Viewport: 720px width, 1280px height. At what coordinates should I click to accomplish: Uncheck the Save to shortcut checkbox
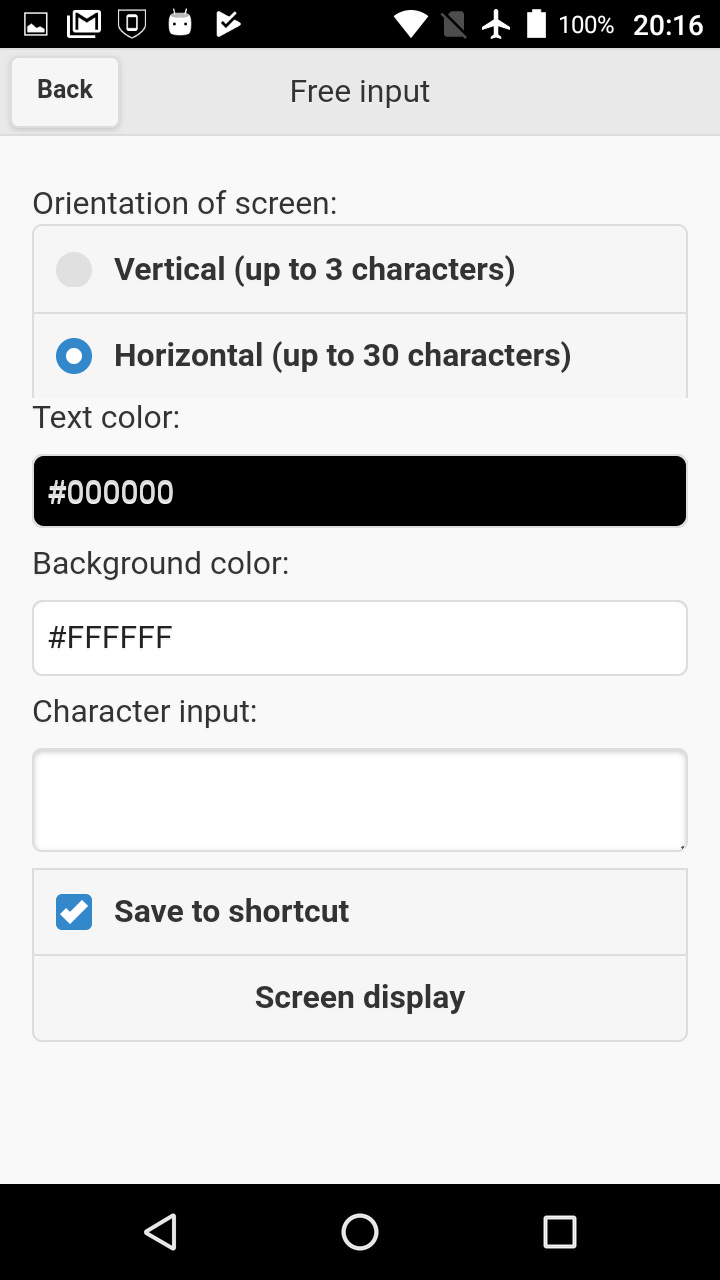pyautogui.click(x=74, y=912)
